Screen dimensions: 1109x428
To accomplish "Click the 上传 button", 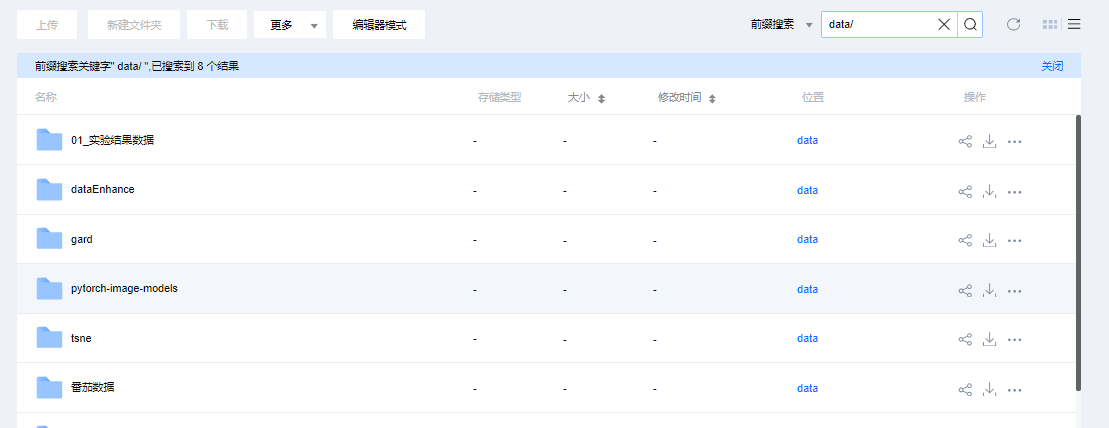I will 47,25.
